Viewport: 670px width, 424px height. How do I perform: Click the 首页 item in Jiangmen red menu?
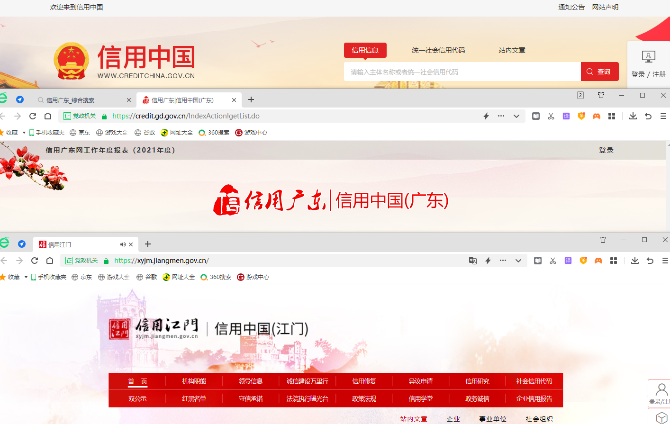point(138,381)
